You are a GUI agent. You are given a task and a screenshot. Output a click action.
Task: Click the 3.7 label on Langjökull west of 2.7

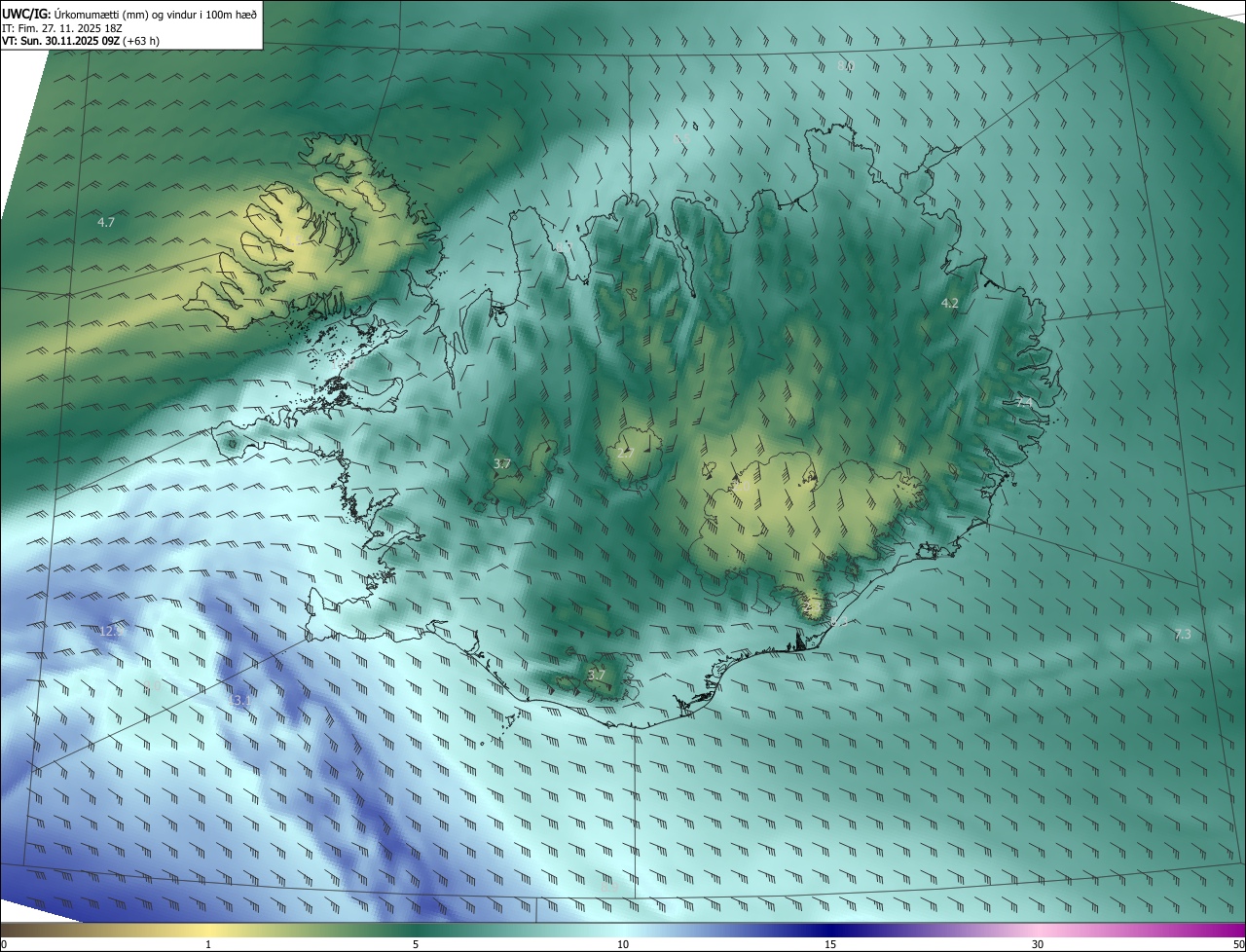502,464
